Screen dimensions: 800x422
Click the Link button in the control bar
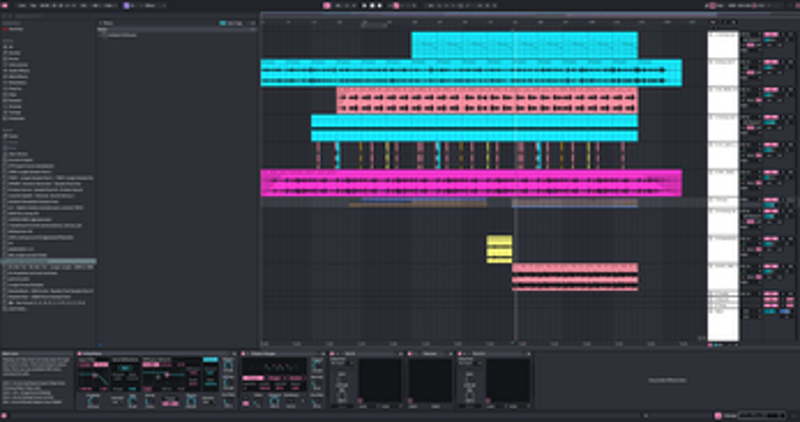tap(22, 6)
